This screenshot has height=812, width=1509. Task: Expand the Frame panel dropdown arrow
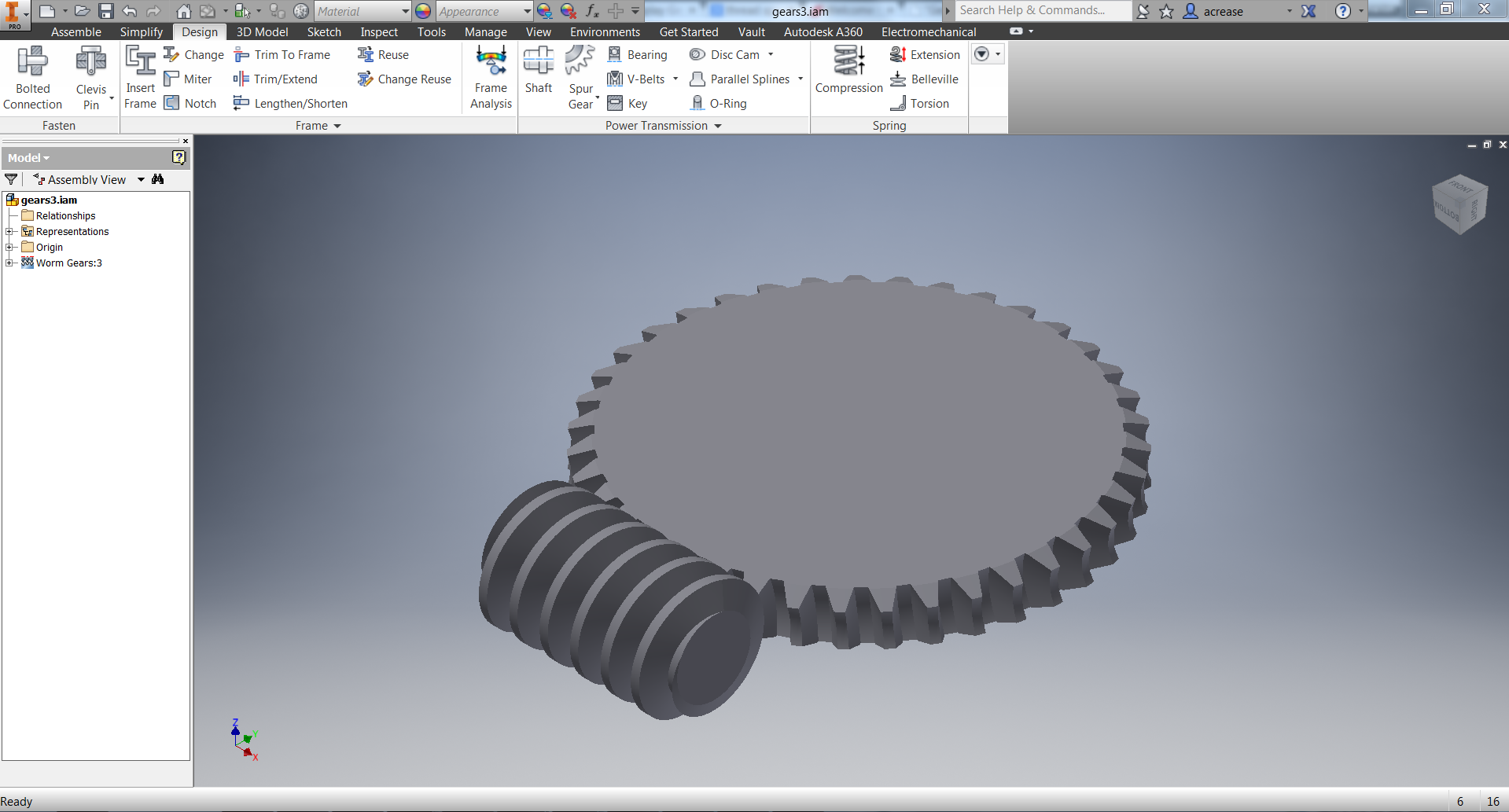tap(337, 126)
